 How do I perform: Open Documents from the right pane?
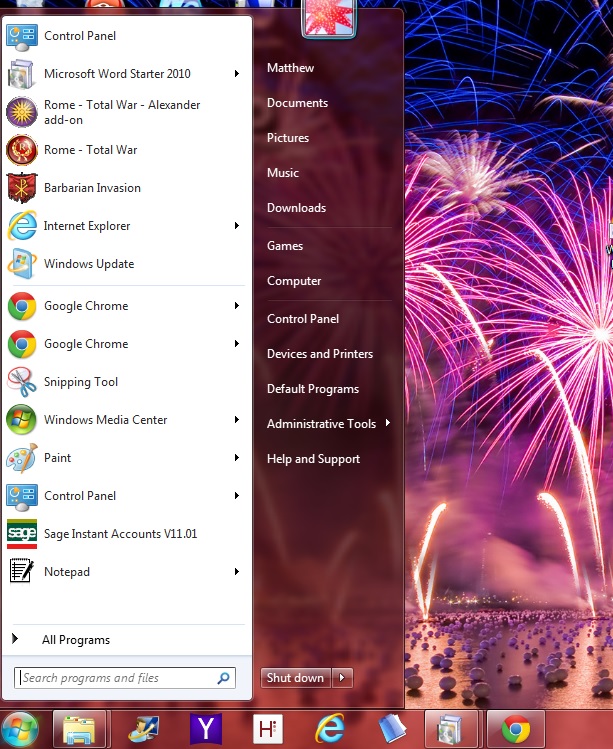297,103
